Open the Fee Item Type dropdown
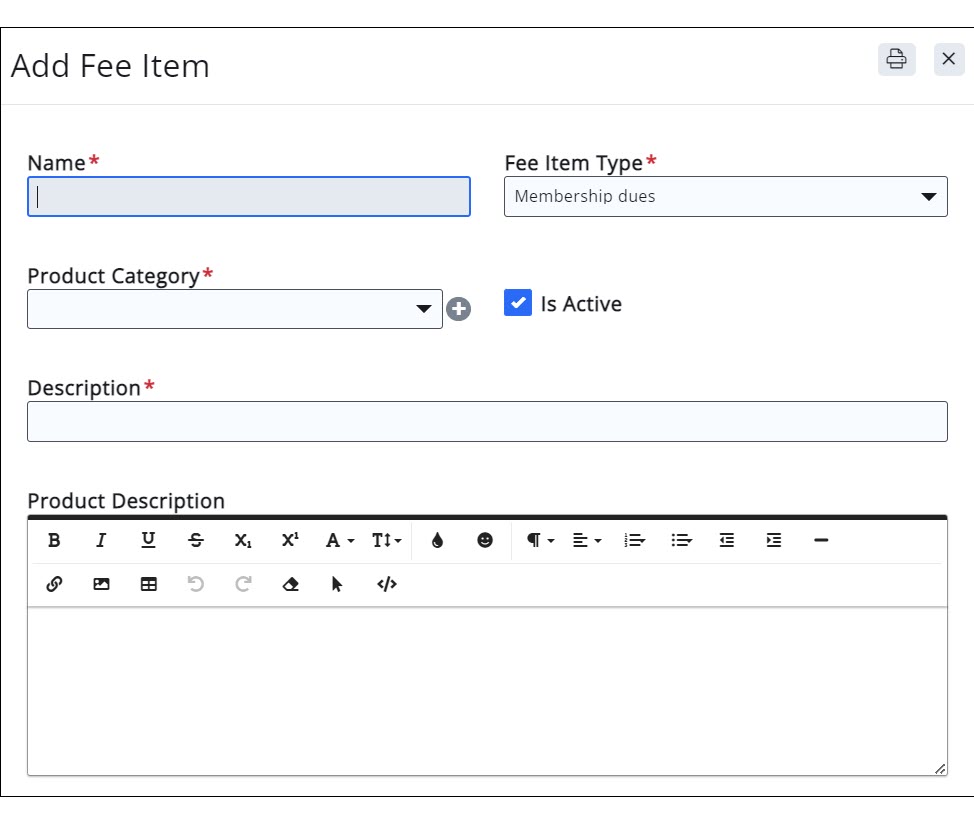 pyautogui.click(x=725, y=196)
